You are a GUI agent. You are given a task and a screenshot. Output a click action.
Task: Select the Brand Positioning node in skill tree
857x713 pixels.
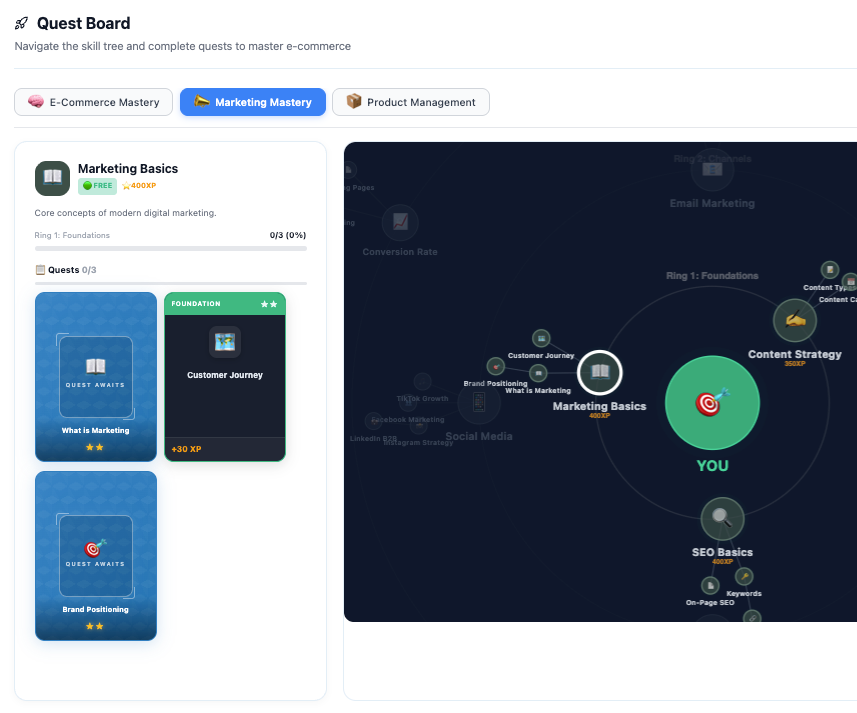[495, 367]
